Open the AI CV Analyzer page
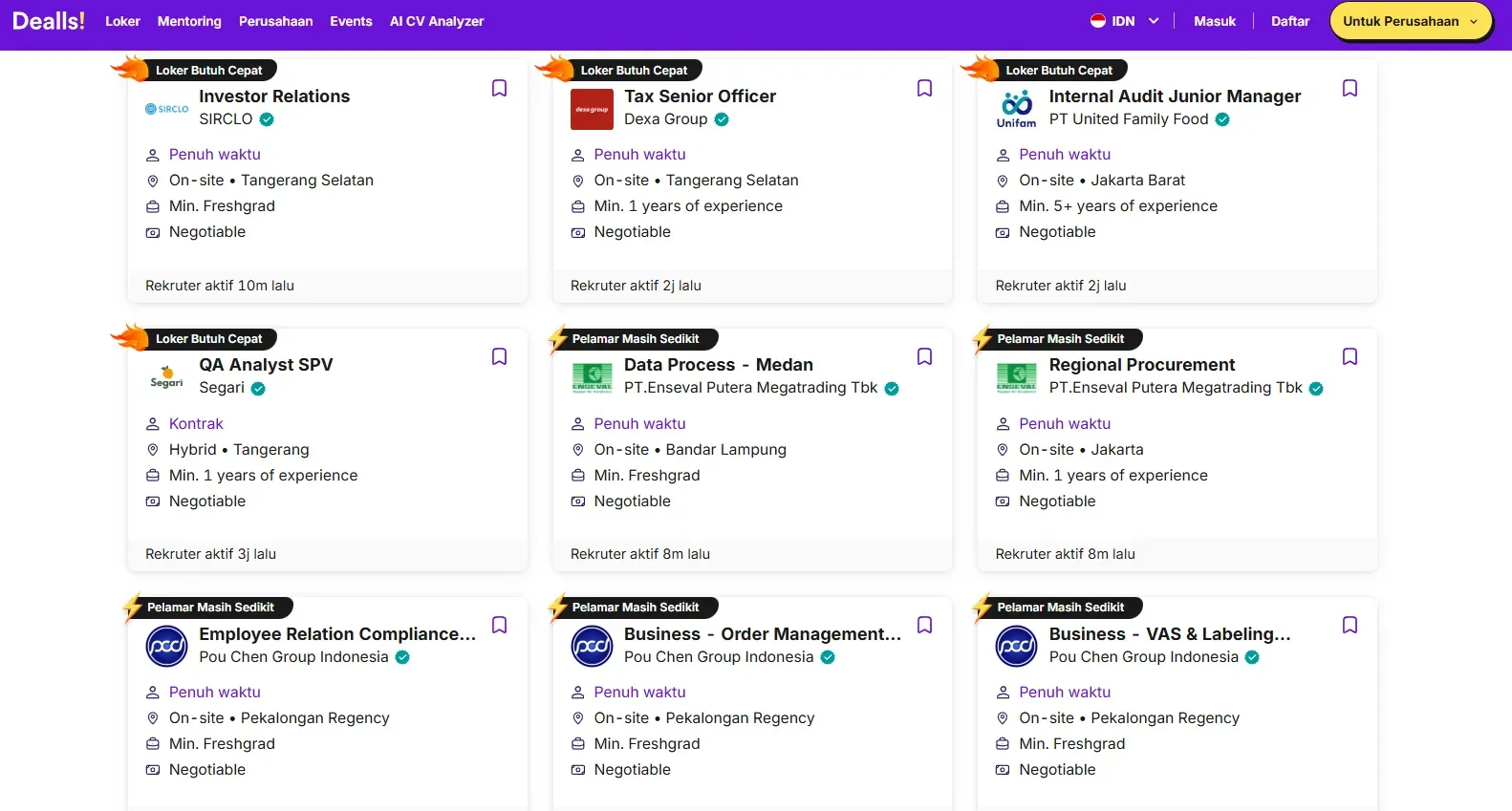Viewport: 1512px width, 811px height. tap(437, 21)
